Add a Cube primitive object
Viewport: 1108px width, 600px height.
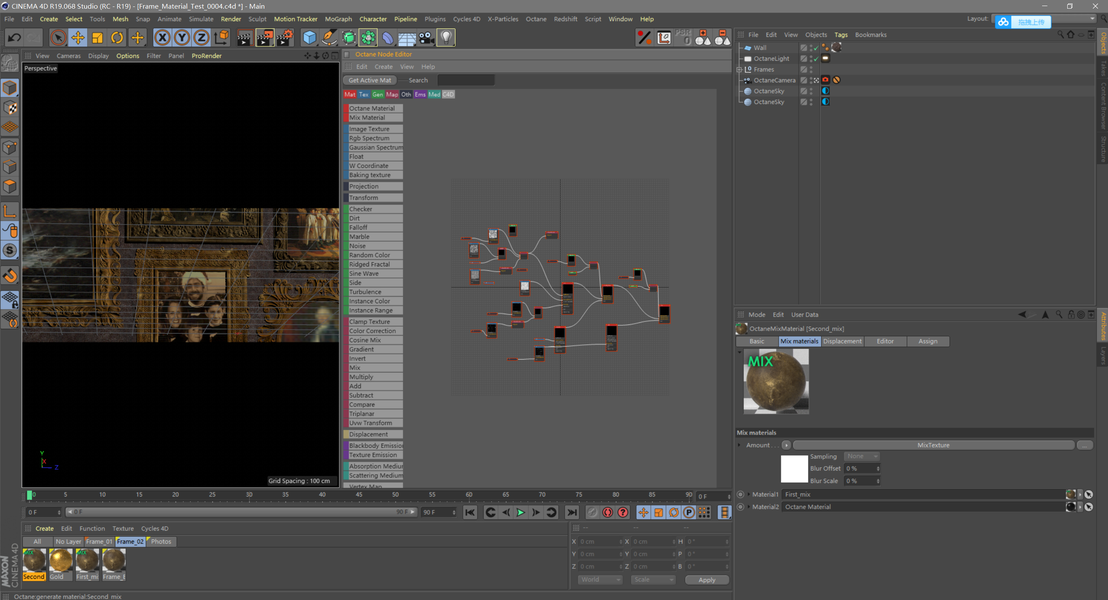(310, 37)
